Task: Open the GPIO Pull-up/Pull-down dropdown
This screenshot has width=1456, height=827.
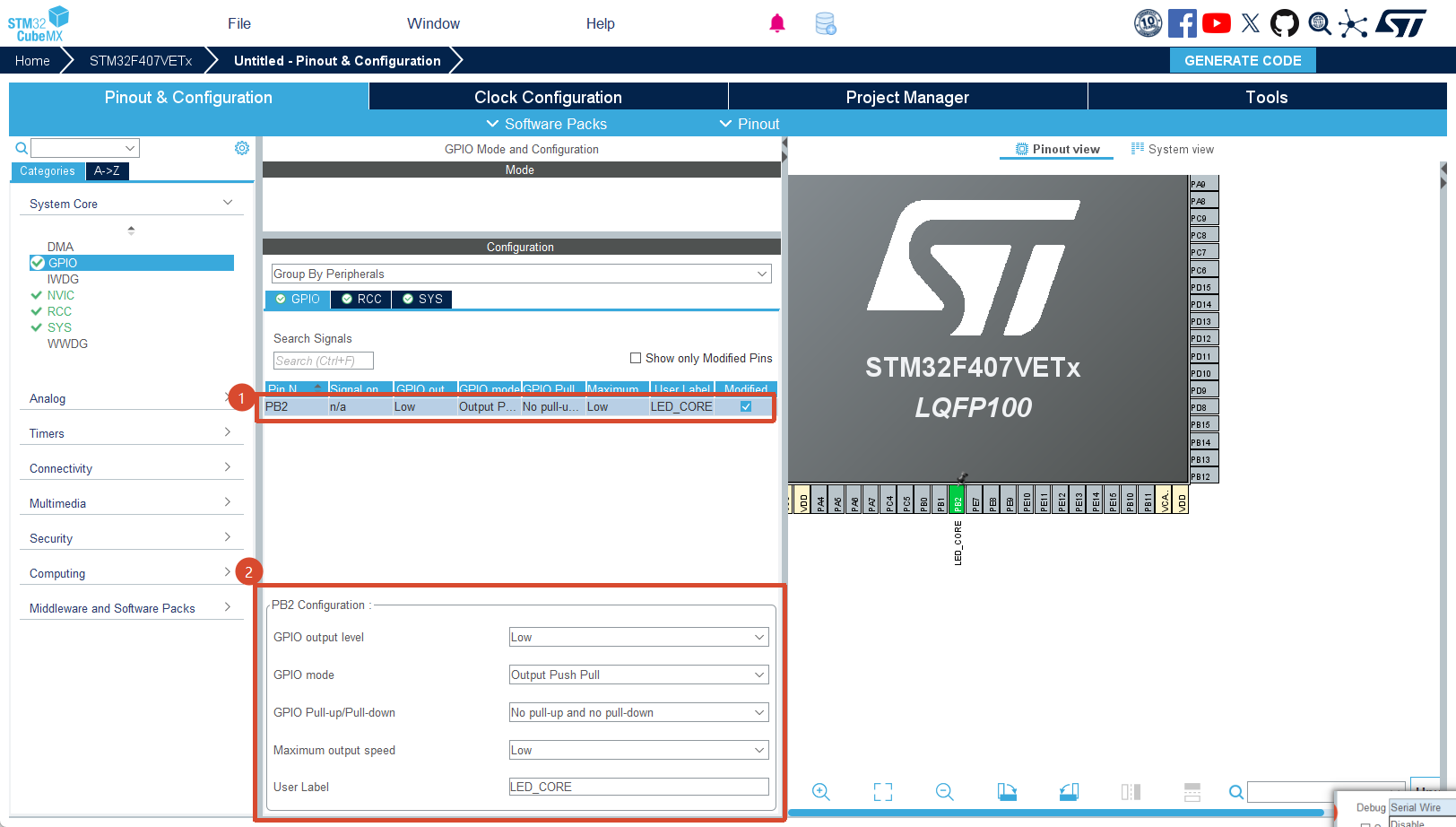Action: [x=639, y=713]
